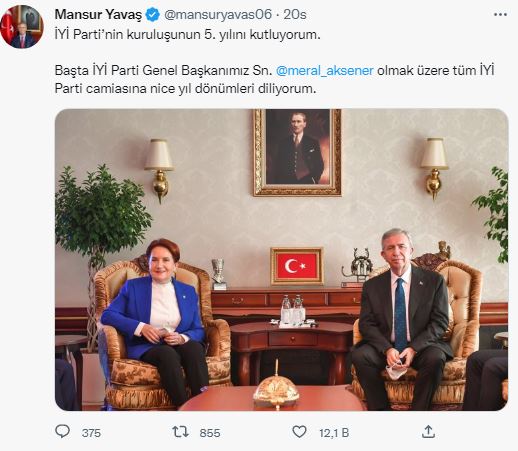Click the 375 replies count

click(91, 433)
